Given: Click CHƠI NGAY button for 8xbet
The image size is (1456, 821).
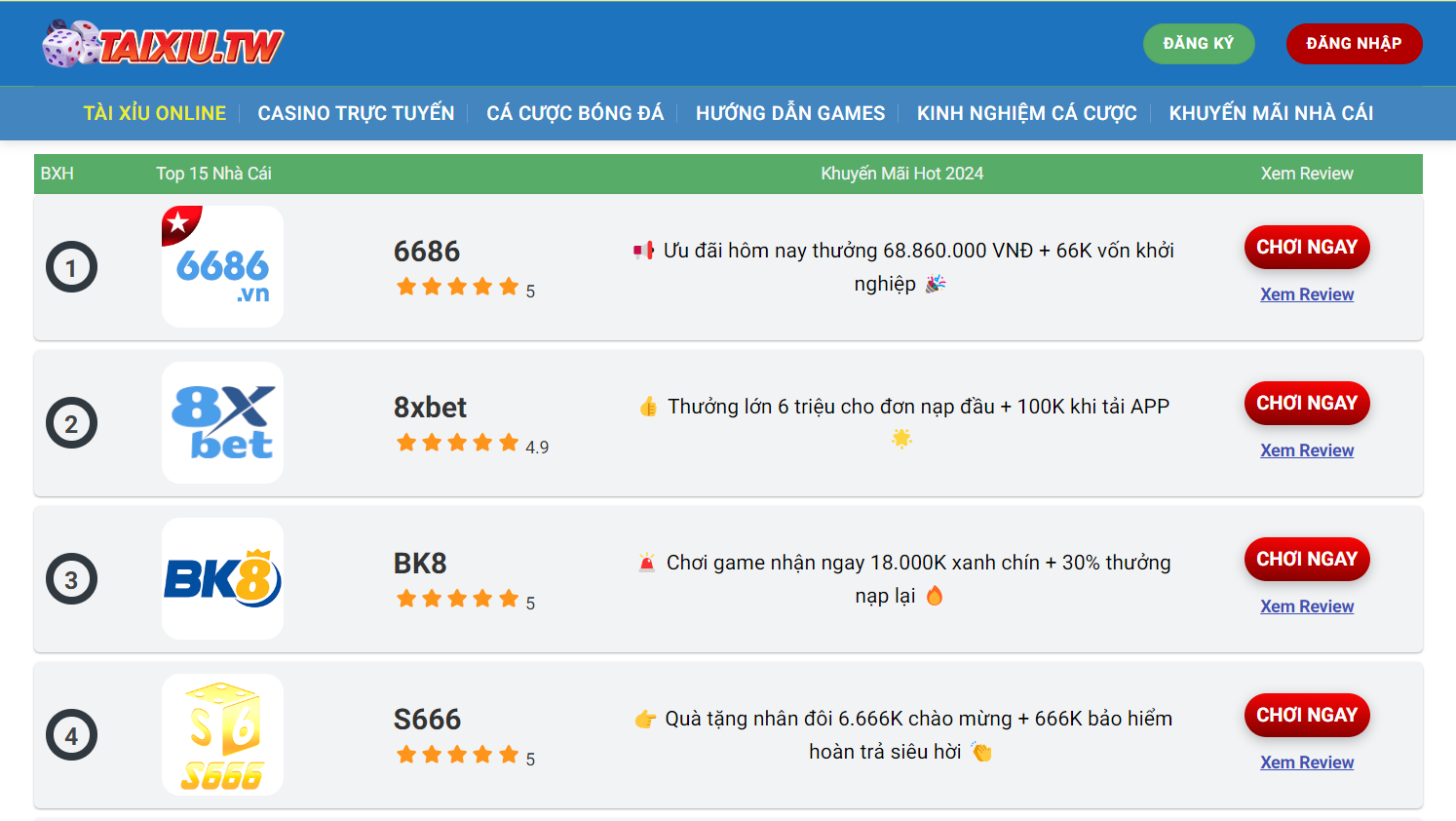Looking at the screenshot, I should (x=1307, y=403).
